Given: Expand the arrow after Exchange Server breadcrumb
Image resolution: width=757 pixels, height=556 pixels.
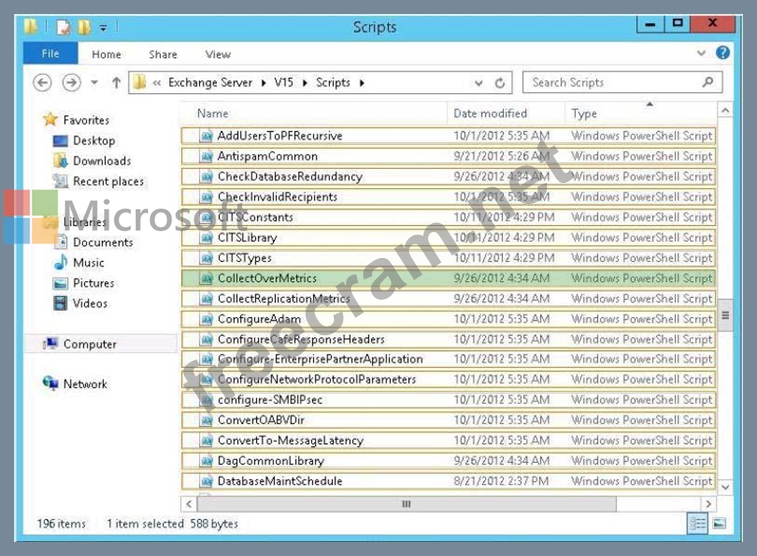Looking at the screenshot, I should pos(264,83).
